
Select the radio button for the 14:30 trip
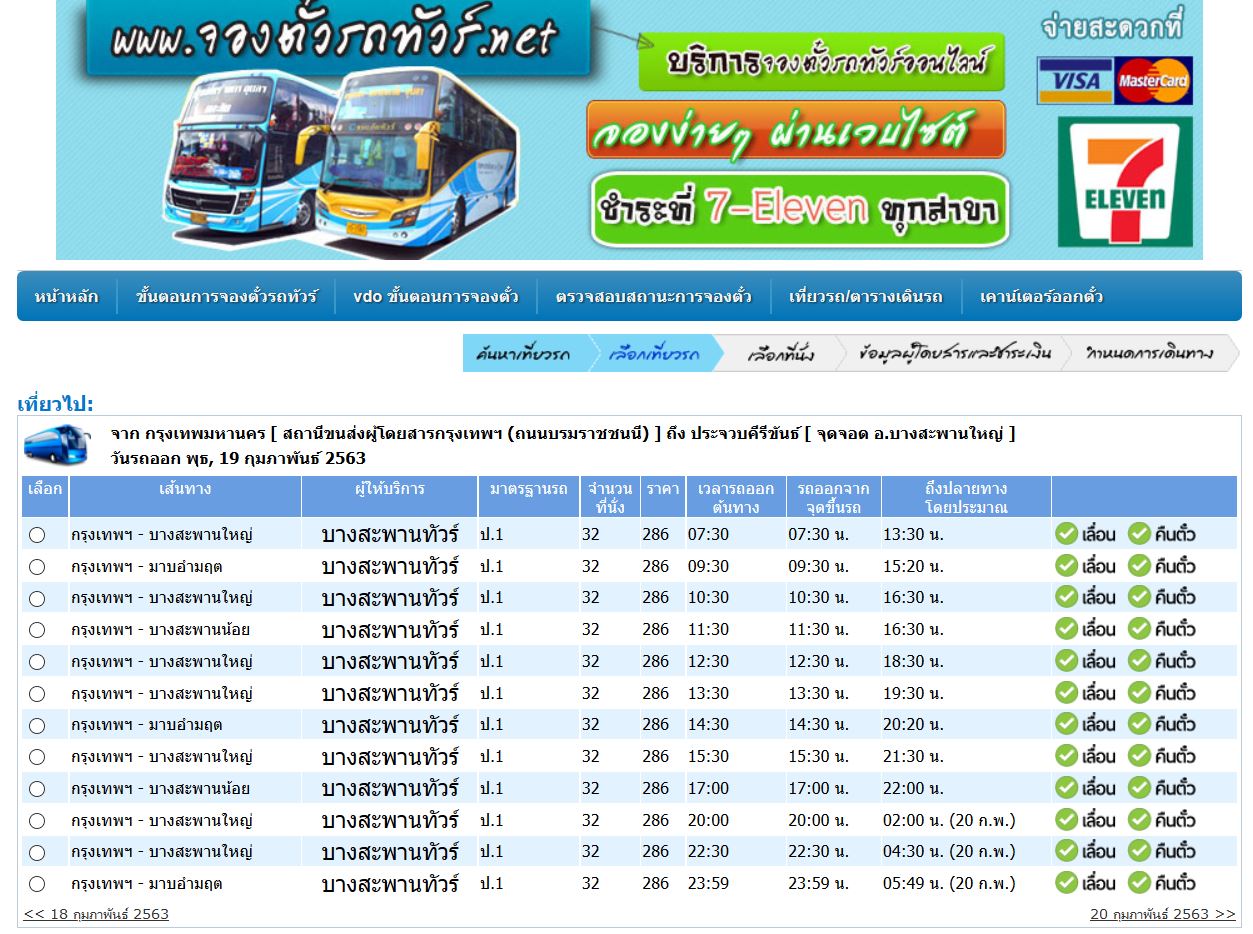(37, 726)
